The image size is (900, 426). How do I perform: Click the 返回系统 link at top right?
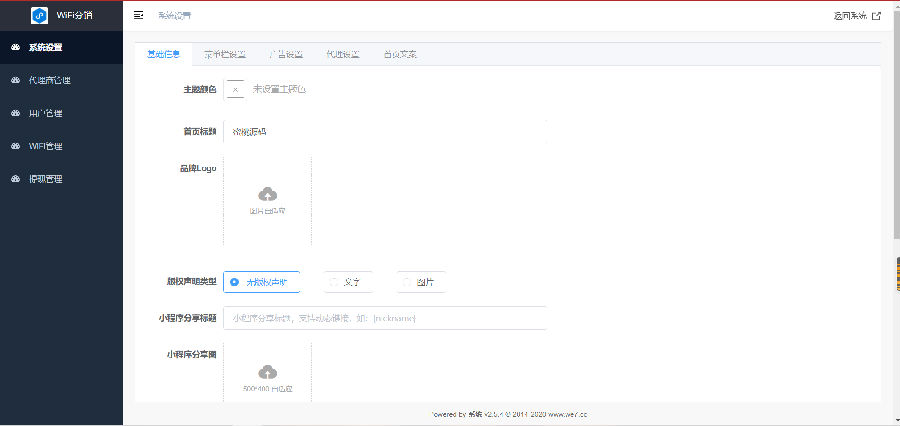(856, 16)
